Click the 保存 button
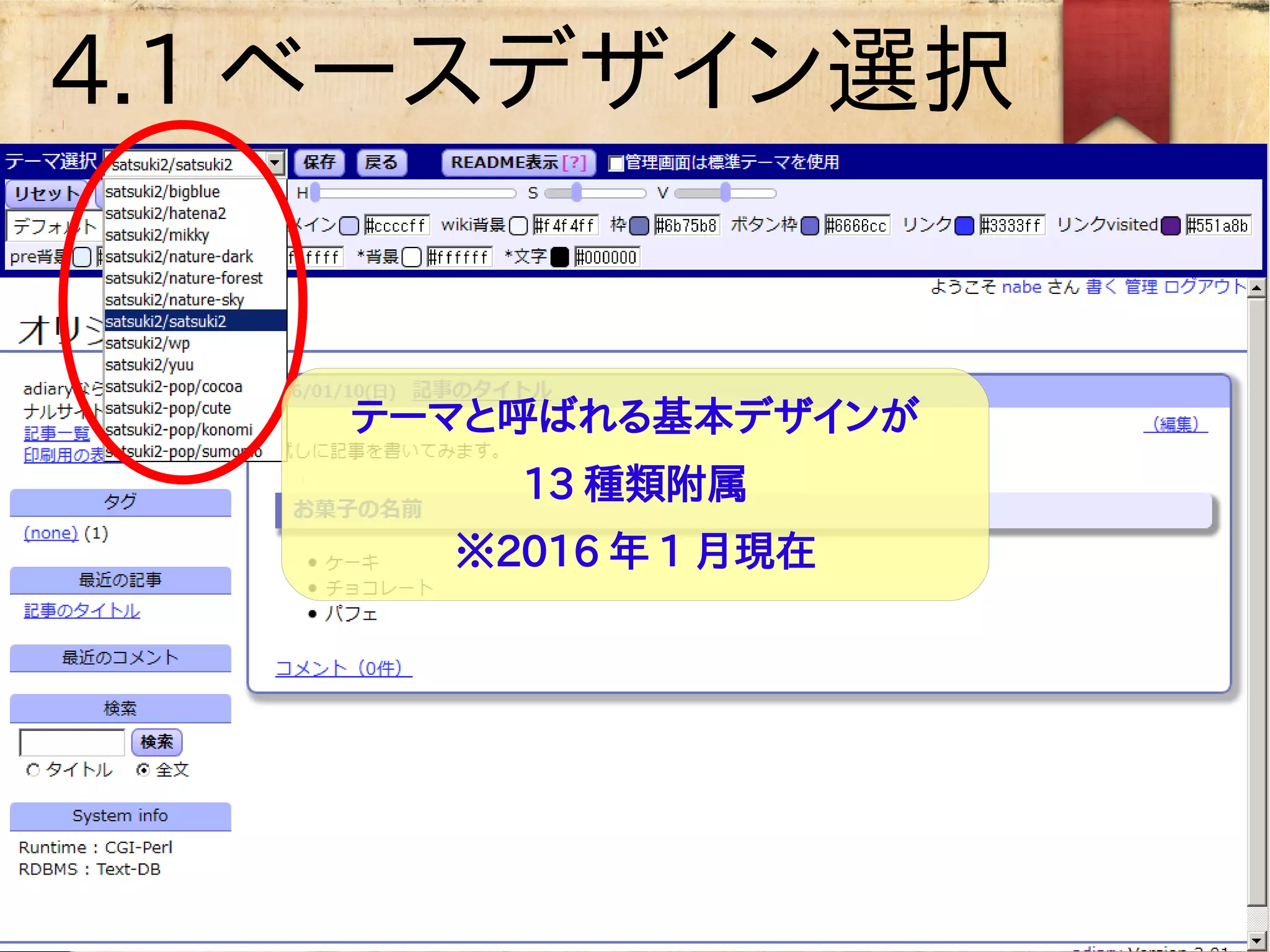Viewport: 1270px width, 952px height. [319, 162]
